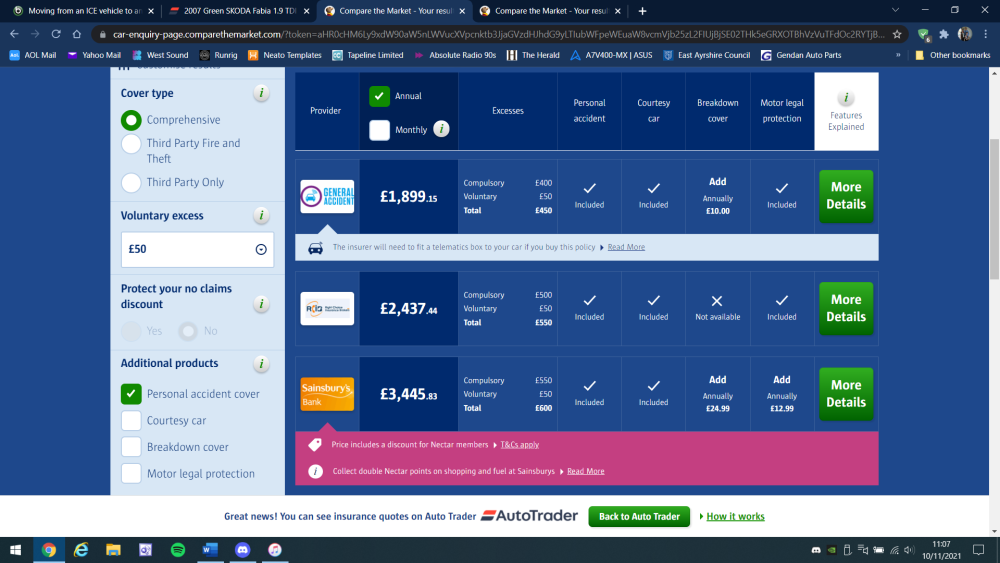Open Internet Explorer from taskbar
Viewport: 1000px width, 563px height.
[x=81, y=550]
